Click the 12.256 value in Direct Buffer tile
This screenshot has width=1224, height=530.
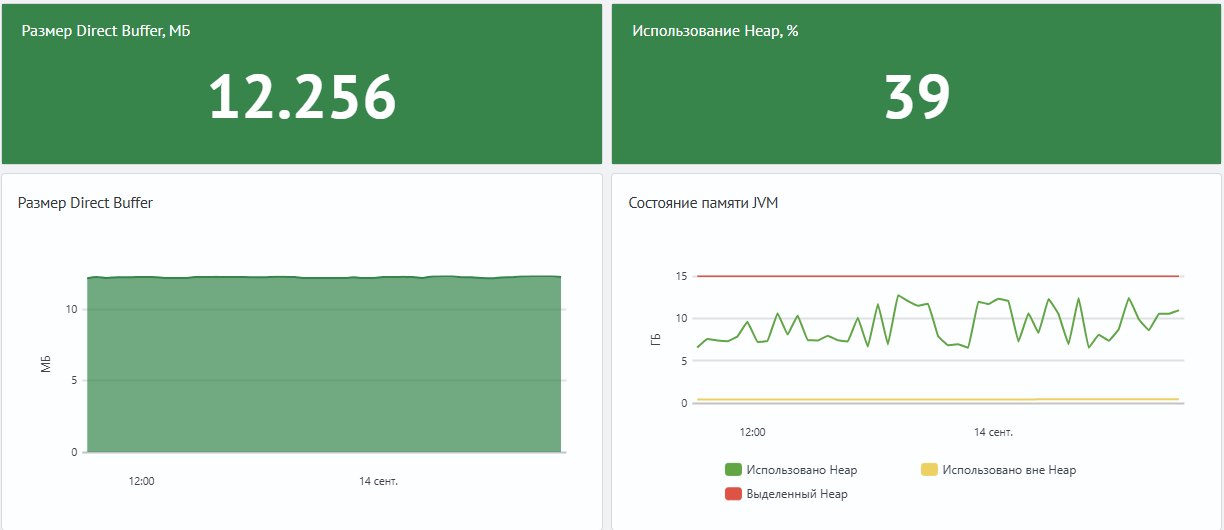tap(302, 97)
